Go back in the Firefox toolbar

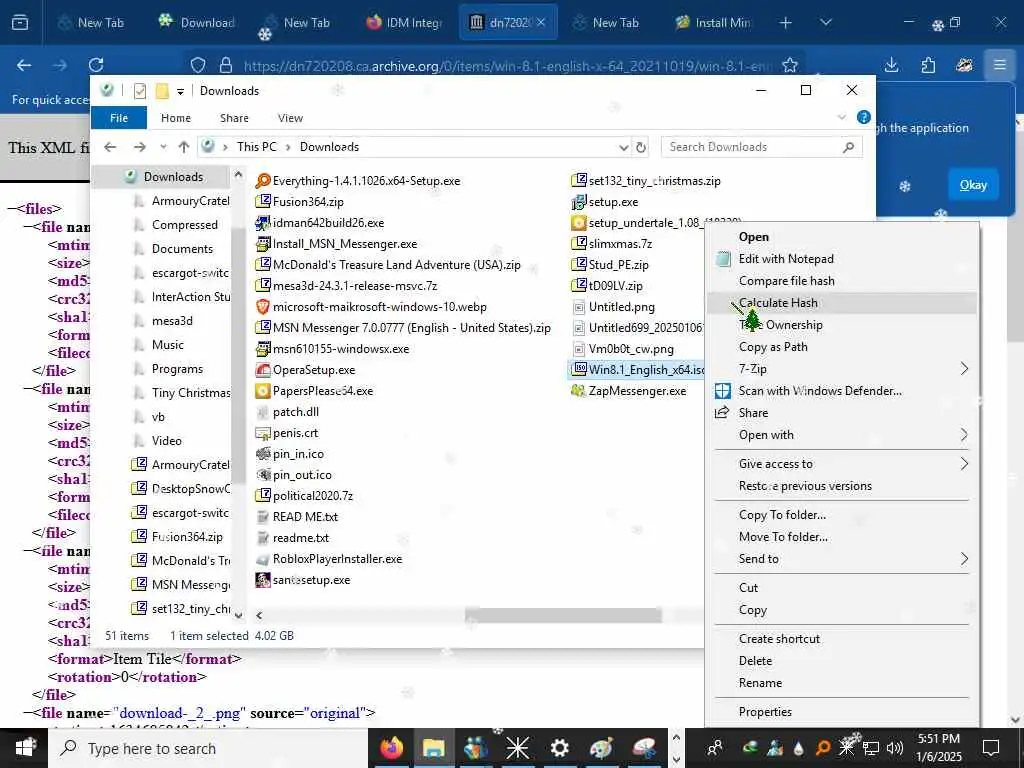(x=24, y=65)
